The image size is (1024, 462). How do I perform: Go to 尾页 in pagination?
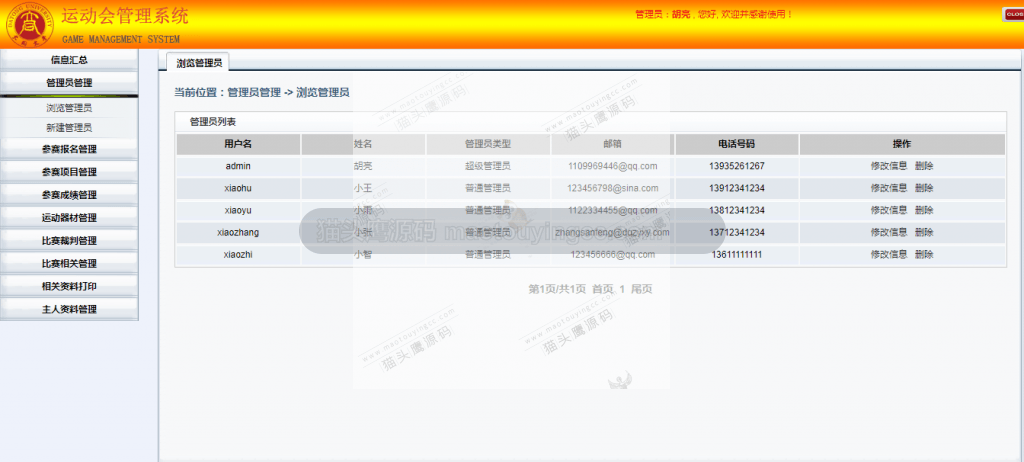coord(641,289)
